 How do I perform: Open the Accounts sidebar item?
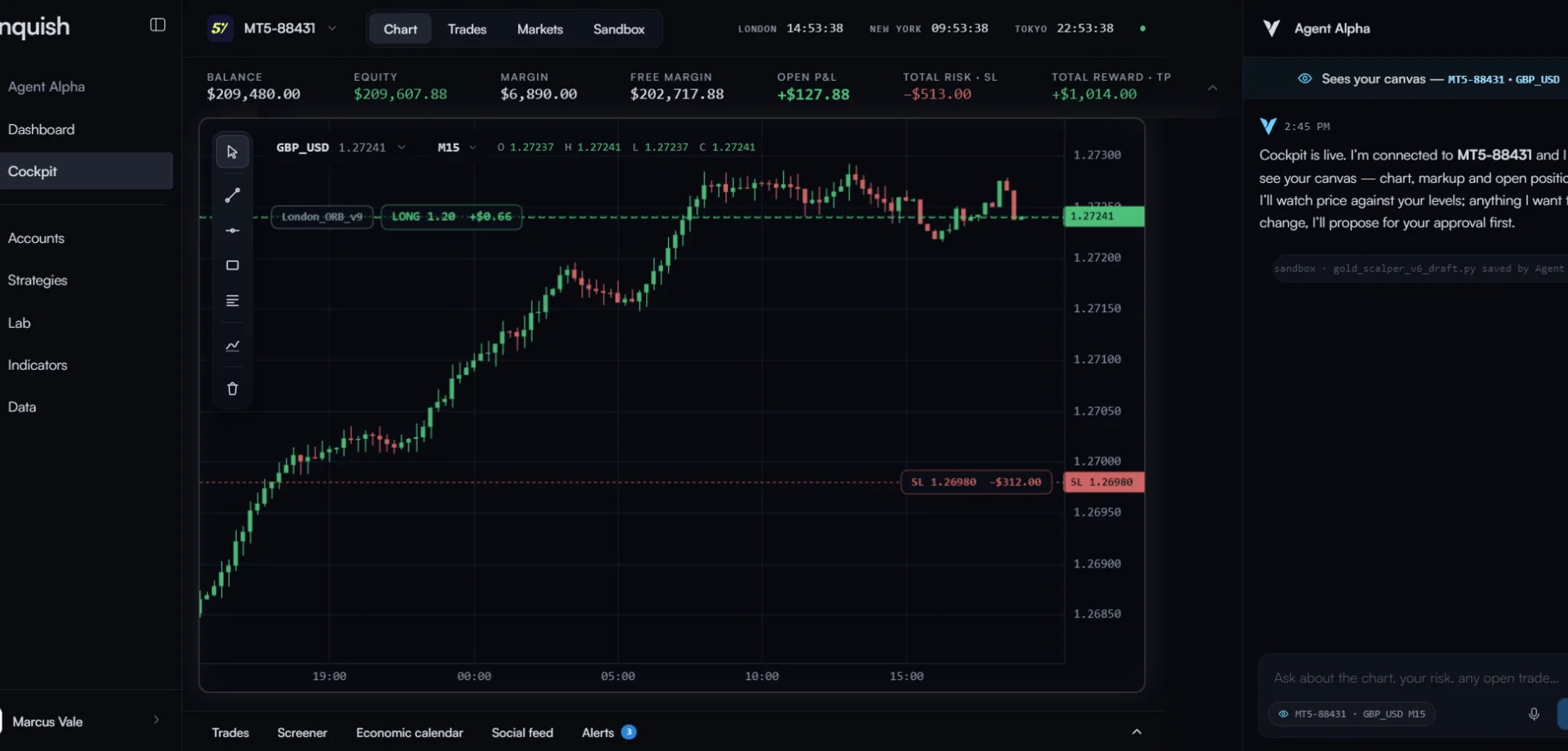(x=37, y=239)
